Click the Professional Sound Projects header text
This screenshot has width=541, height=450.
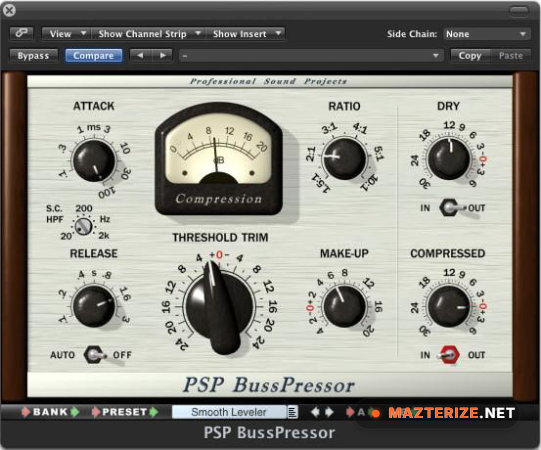(x=268, y=81)
